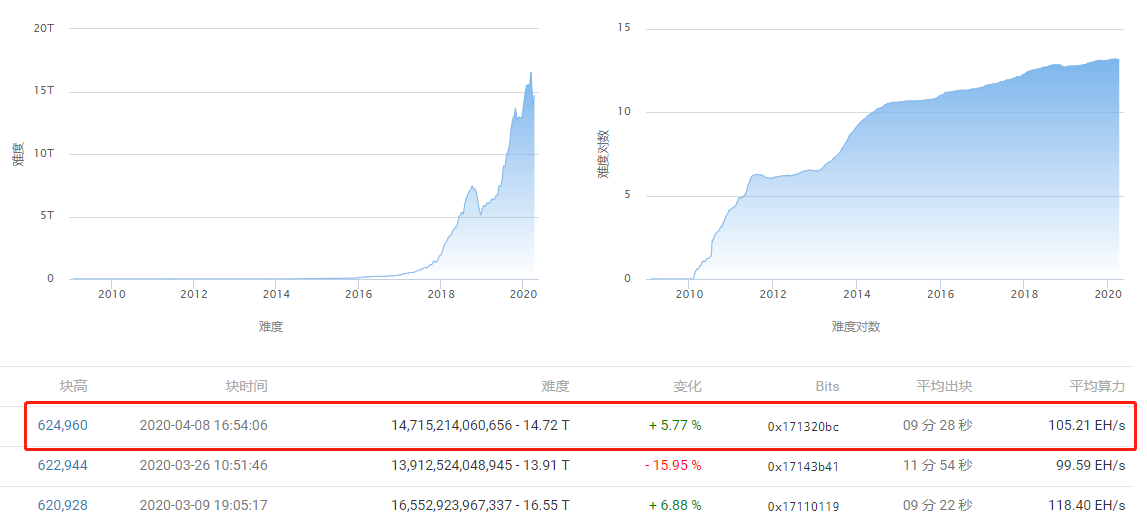This screenshot has width=1147, height=522.
Task: Click hashrate value 99.59 EH/s
Action: click(1090, 465)
